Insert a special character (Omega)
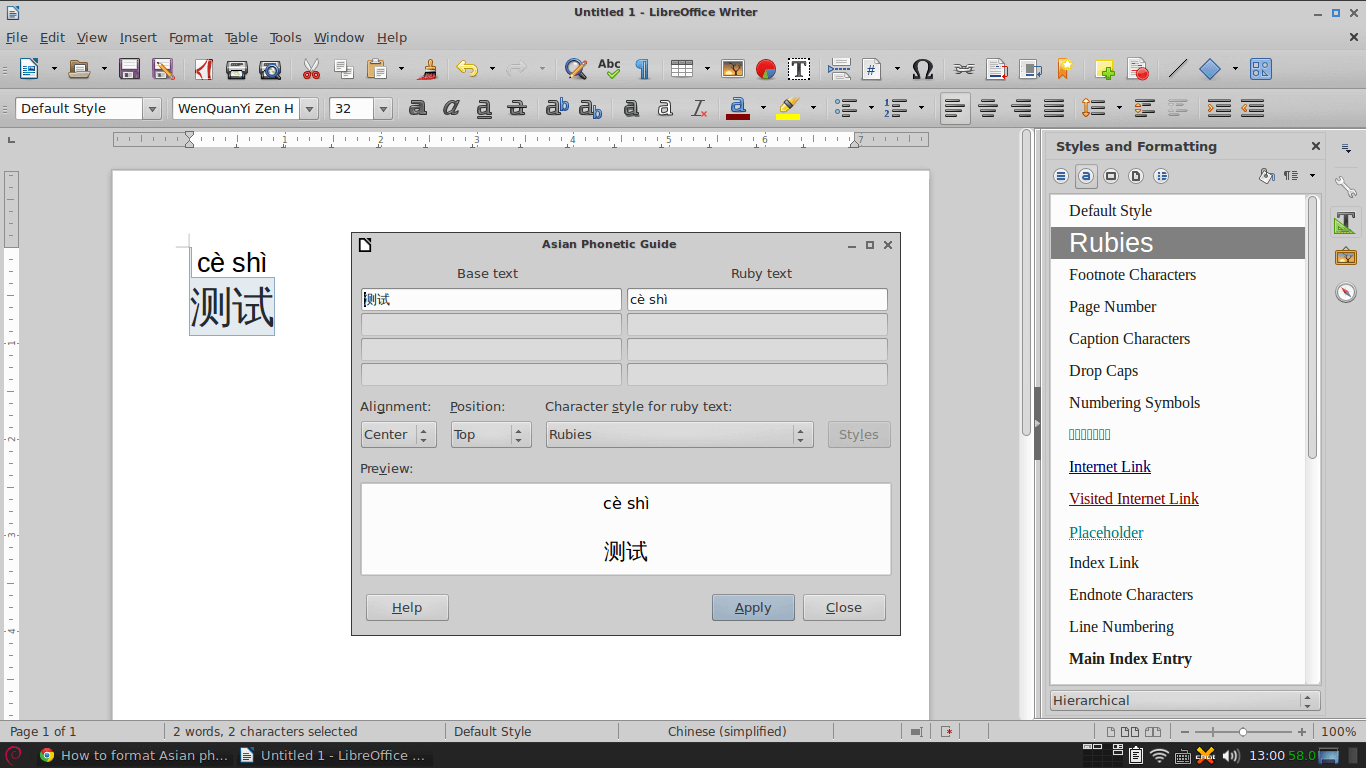This screenshot has width=1366, height=768. tap(923, 69)
